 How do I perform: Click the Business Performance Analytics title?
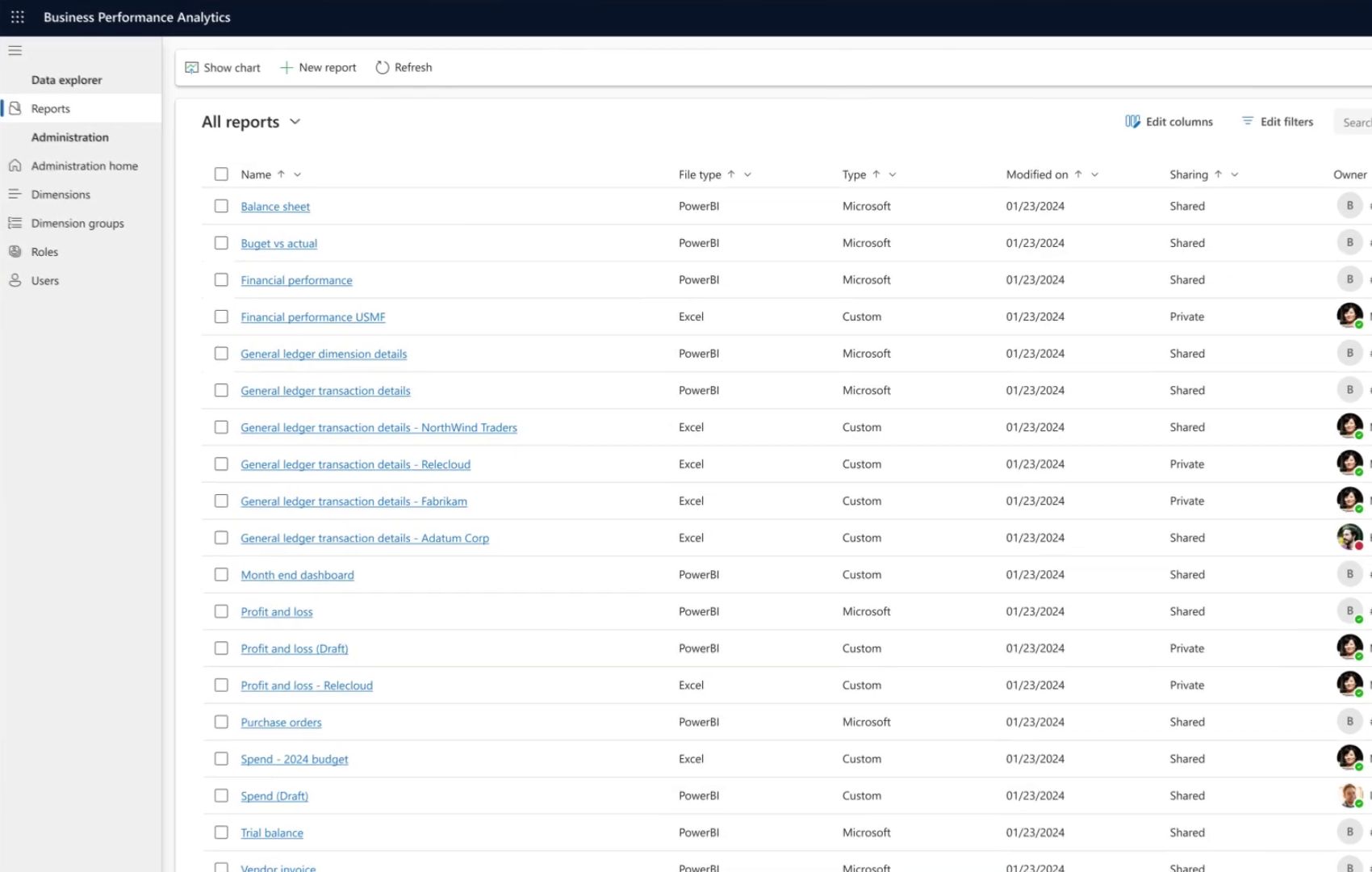pyautogui.click(x=137, y=17)
